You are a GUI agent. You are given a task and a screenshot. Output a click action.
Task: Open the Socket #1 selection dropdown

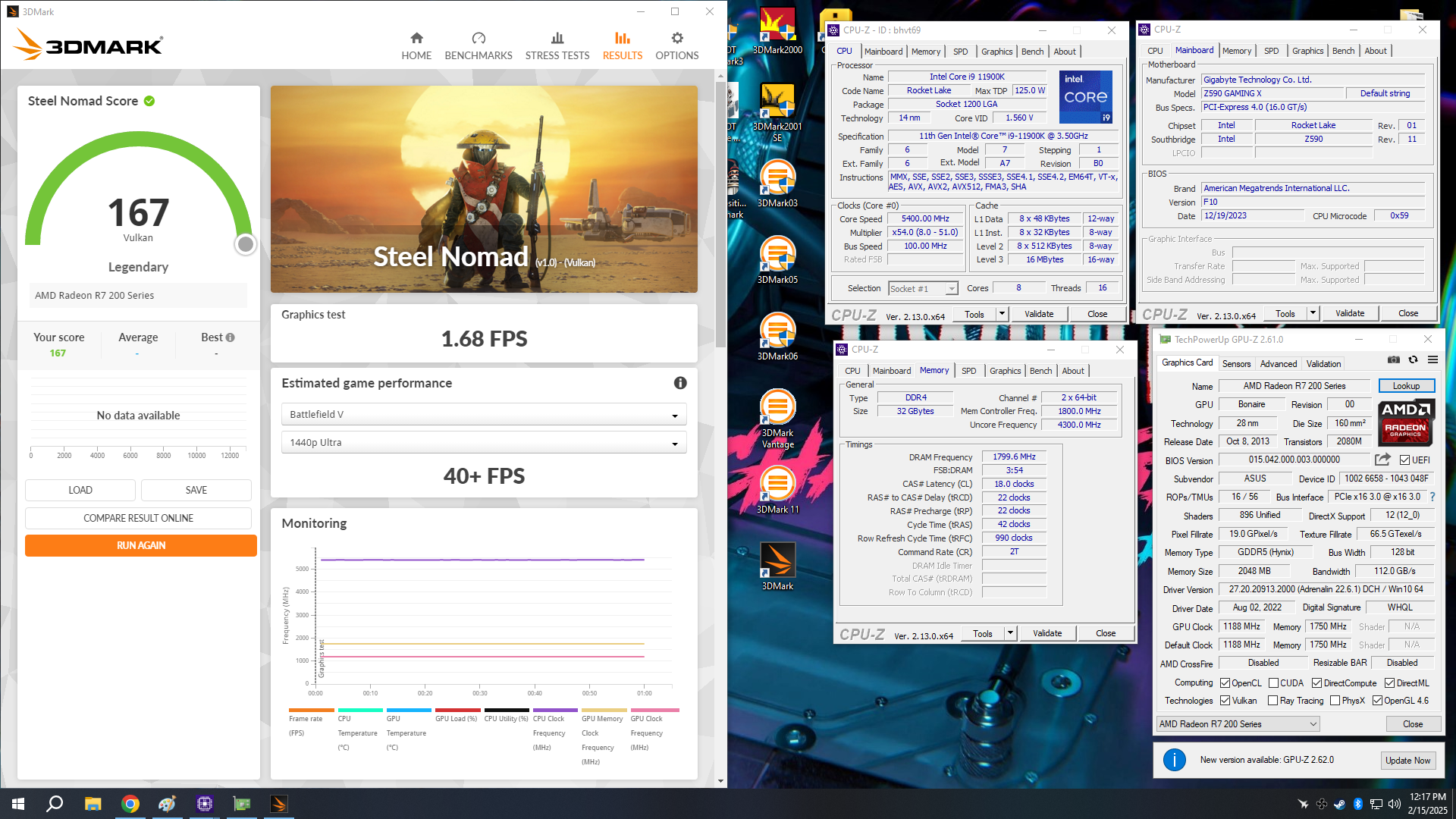pos(923,288)
